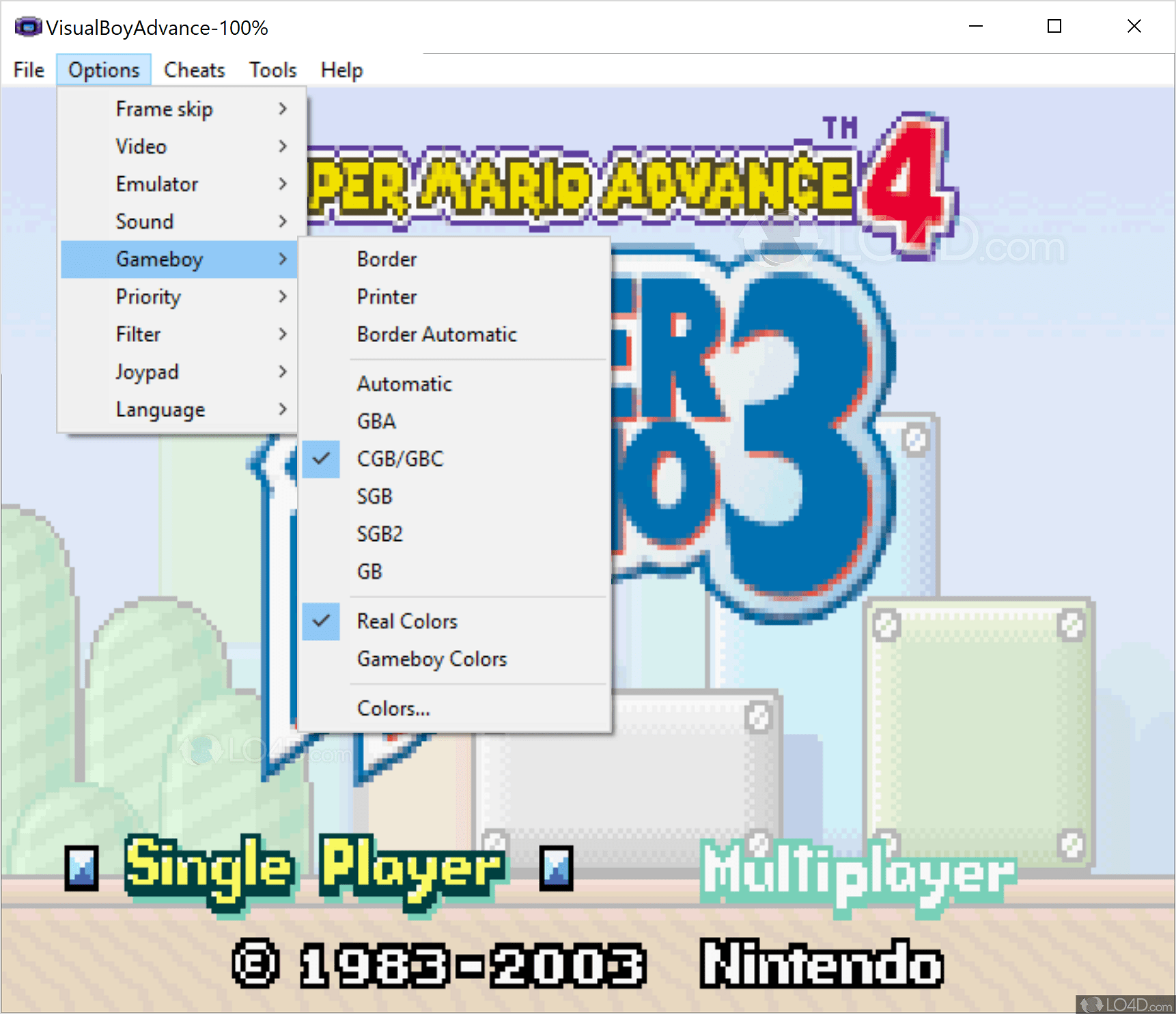Click the Single Player screen thumbnail icon
The image size is (1176, 1014).
(x=82, y=869)
